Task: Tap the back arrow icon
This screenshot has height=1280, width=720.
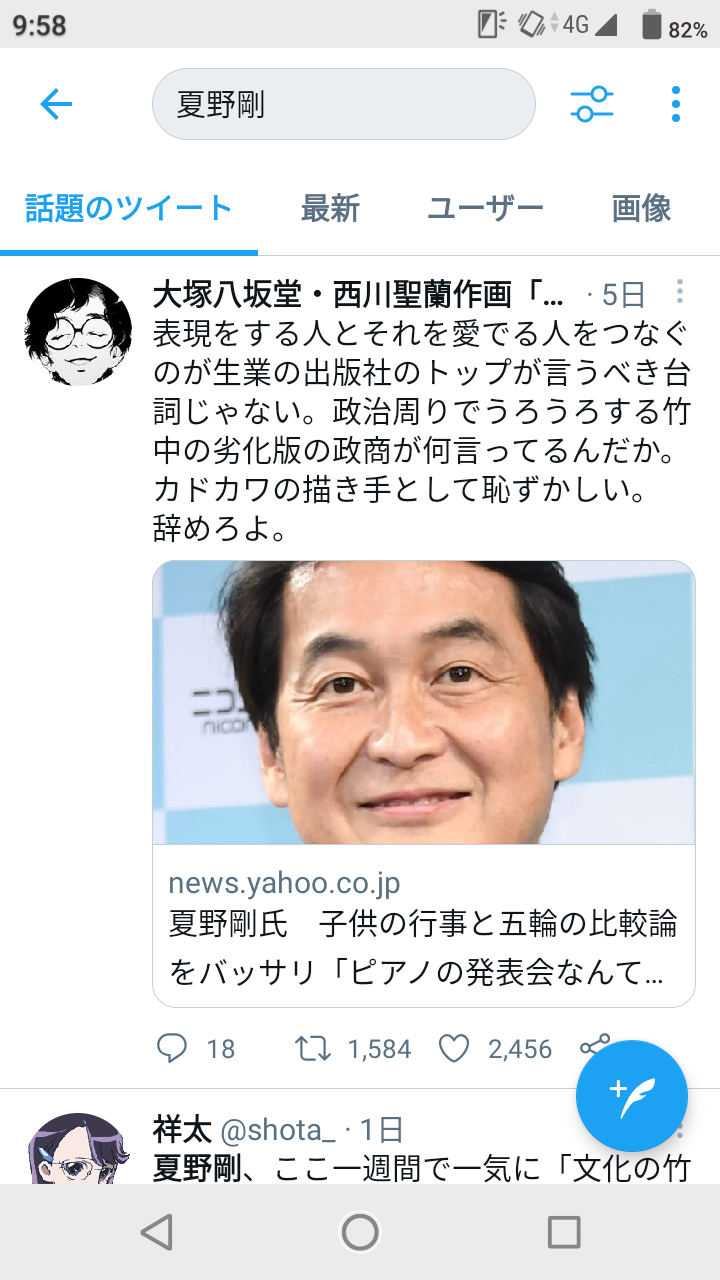Action: (x=56, y=104)
